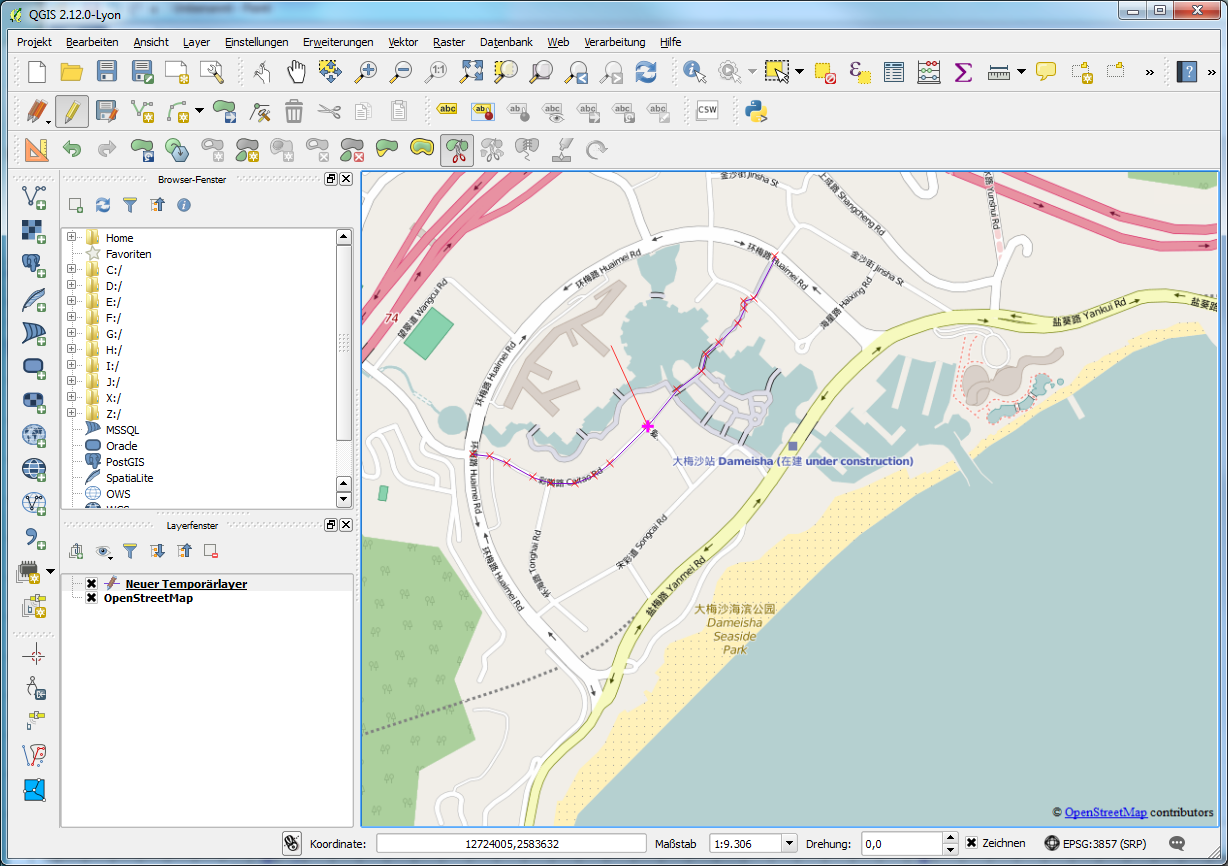Image resolution: width=1228 pixels, height=866 pixels.
Task: Open the OpenStreetMap copyright link
Action: pos(1105,812)
